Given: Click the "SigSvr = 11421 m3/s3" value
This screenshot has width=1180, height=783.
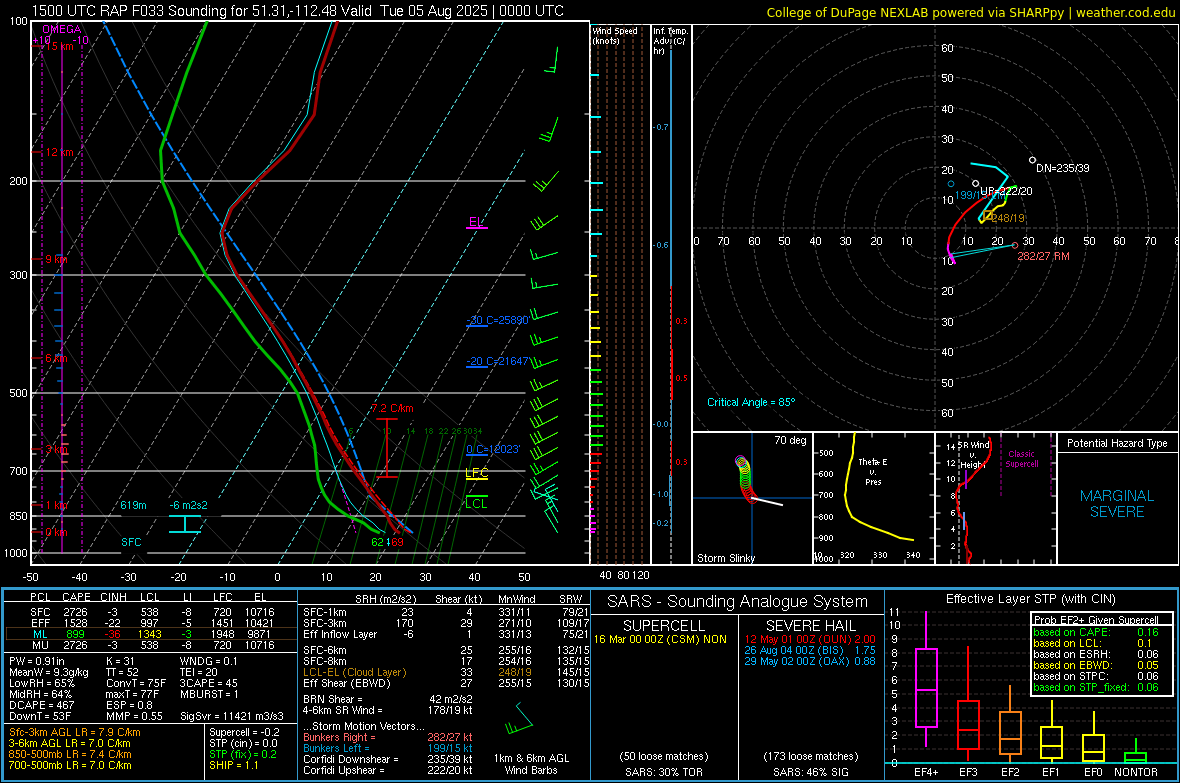Looking at the screenshot, I should click(232, 716).
